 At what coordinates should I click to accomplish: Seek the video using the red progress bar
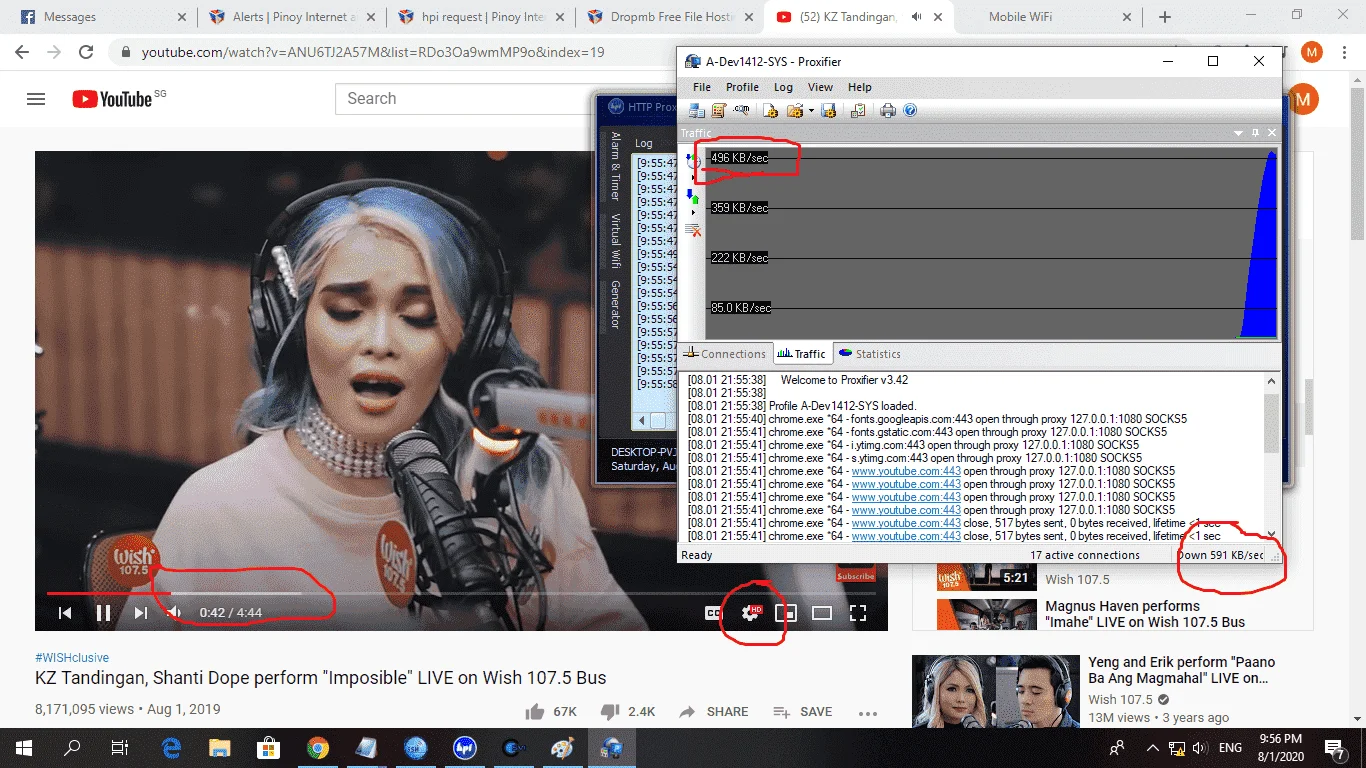(x=461, y=593)
